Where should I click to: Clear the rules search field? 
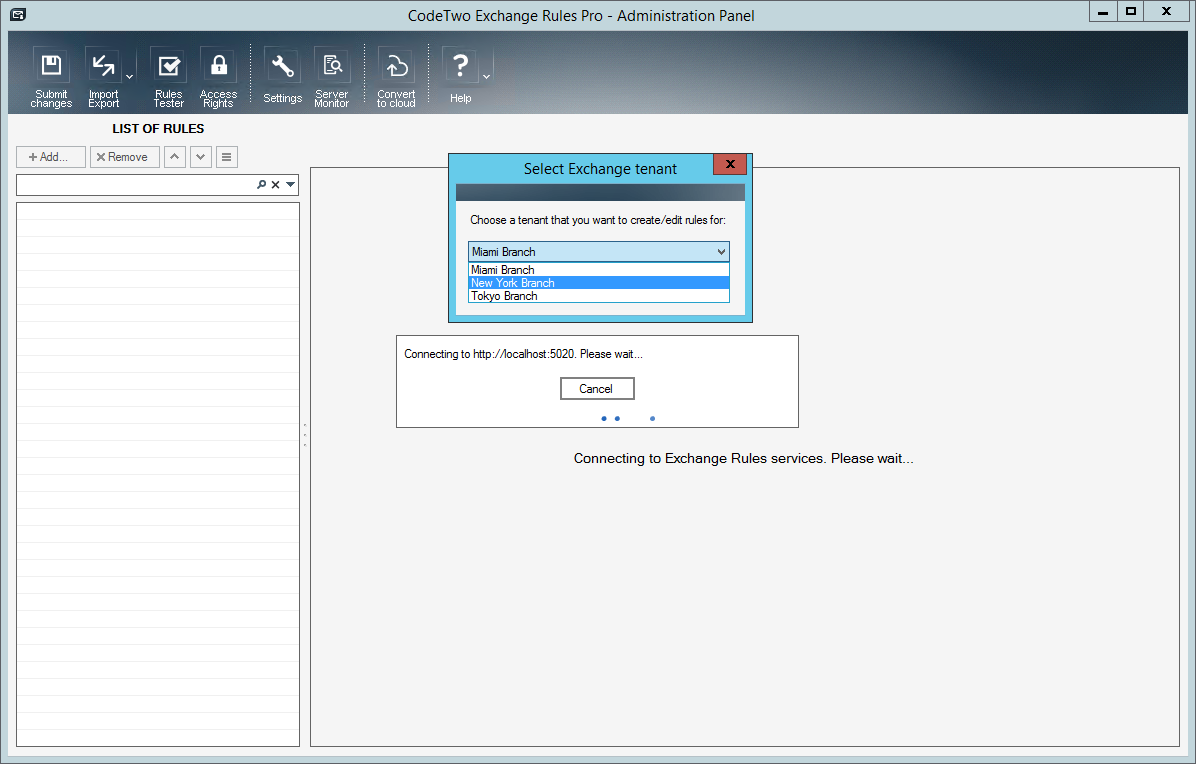coord(275,185)
